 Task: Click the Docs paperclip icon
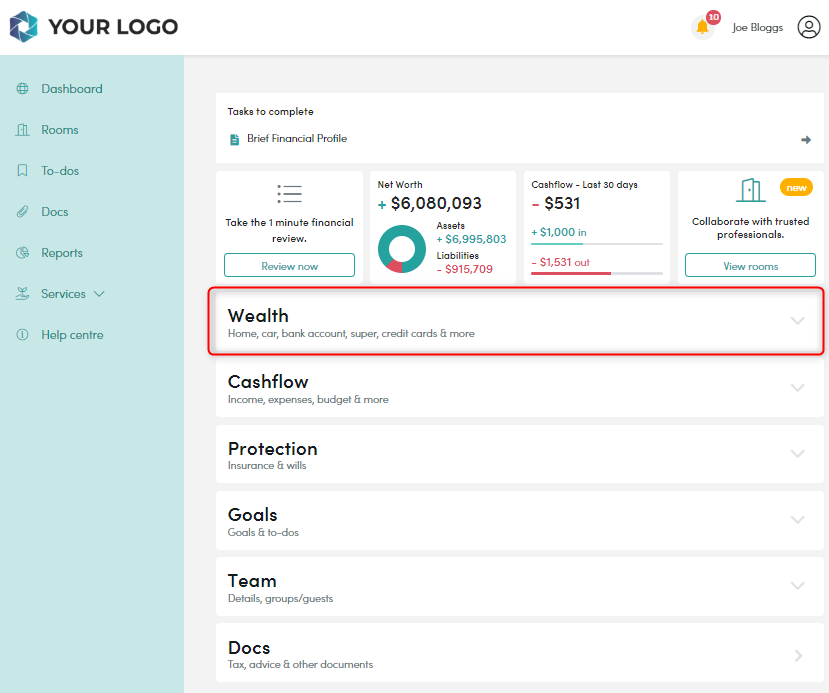23,211
